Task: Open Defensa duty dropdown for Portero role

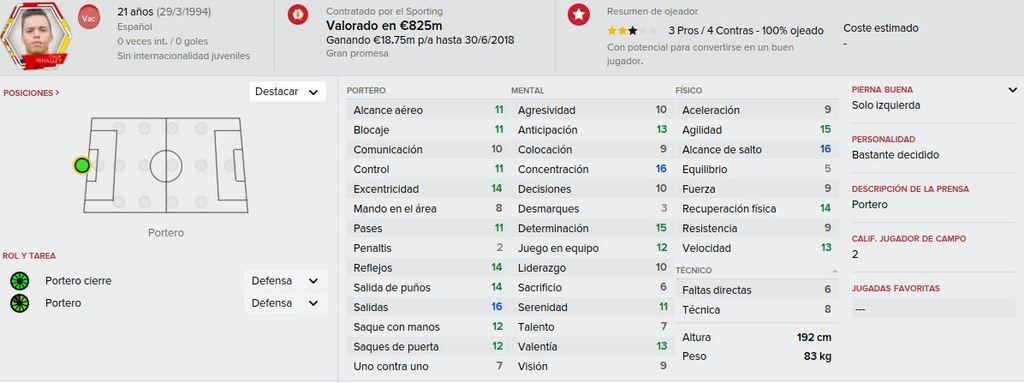Action: point(285,303)
